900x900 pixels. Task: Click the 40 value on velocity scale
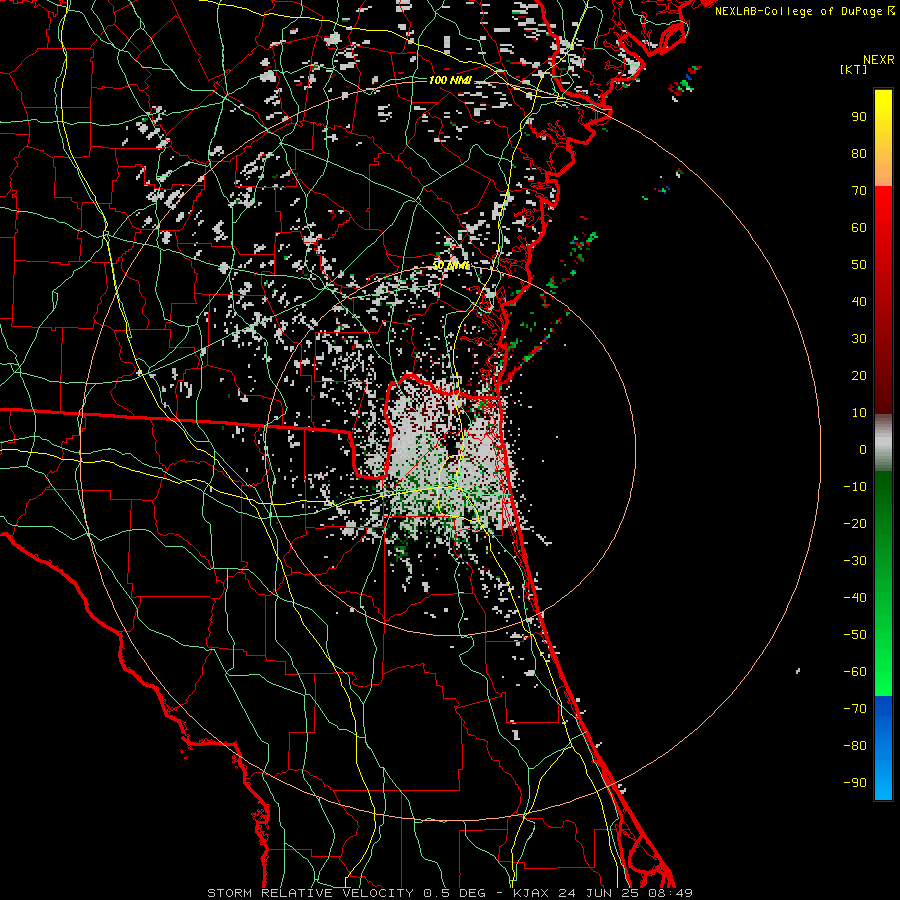(x=859, y=302)
